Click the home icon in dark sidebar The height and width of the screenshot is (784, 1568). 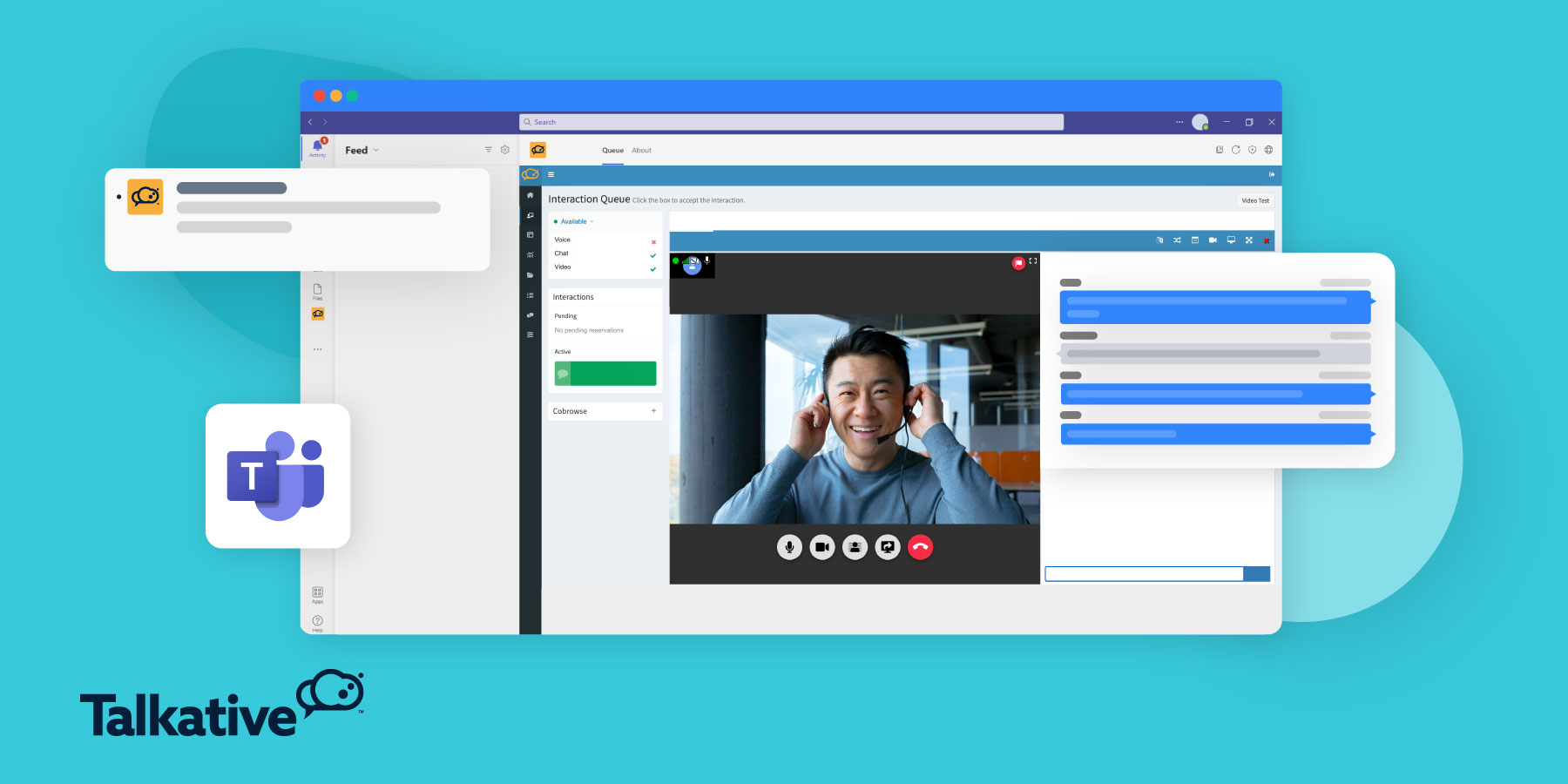(530, 195)
